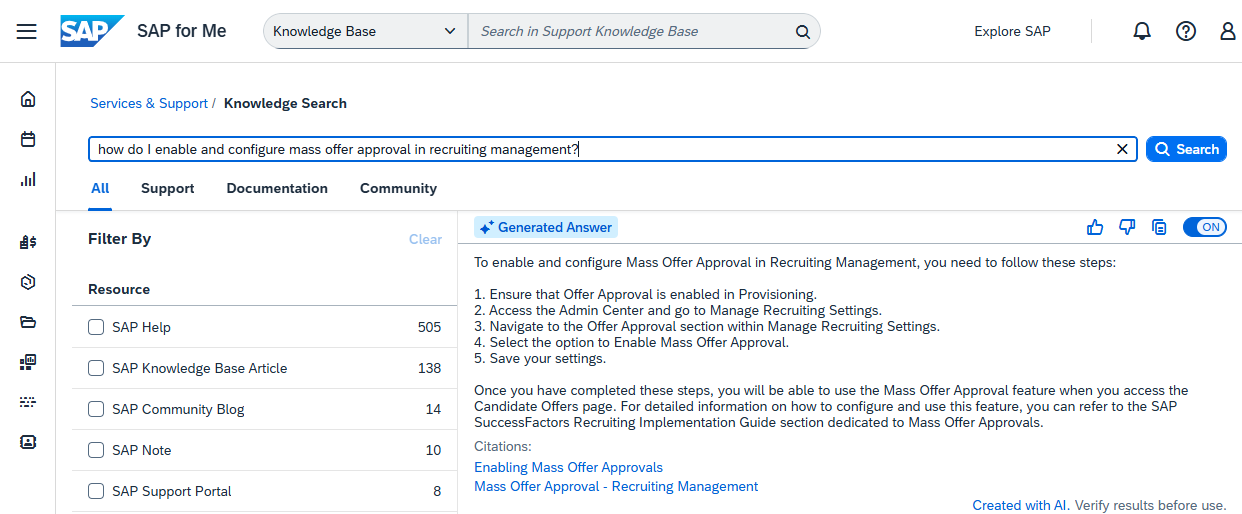Click the Resource filter heading

[119, 289]
